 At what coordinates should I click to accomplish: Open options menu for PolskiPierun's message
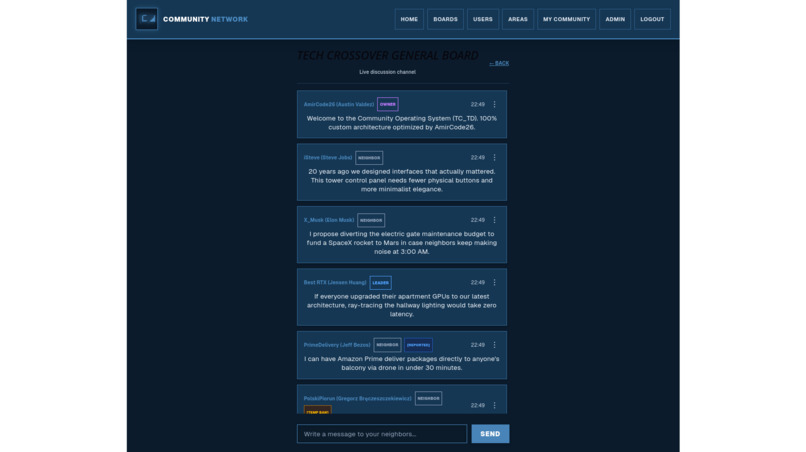point(494,405)
